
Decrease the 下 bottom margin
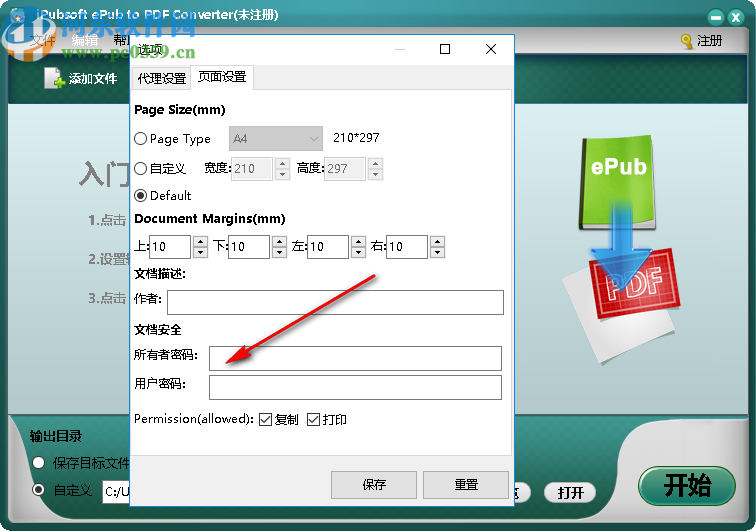(279, 252)
